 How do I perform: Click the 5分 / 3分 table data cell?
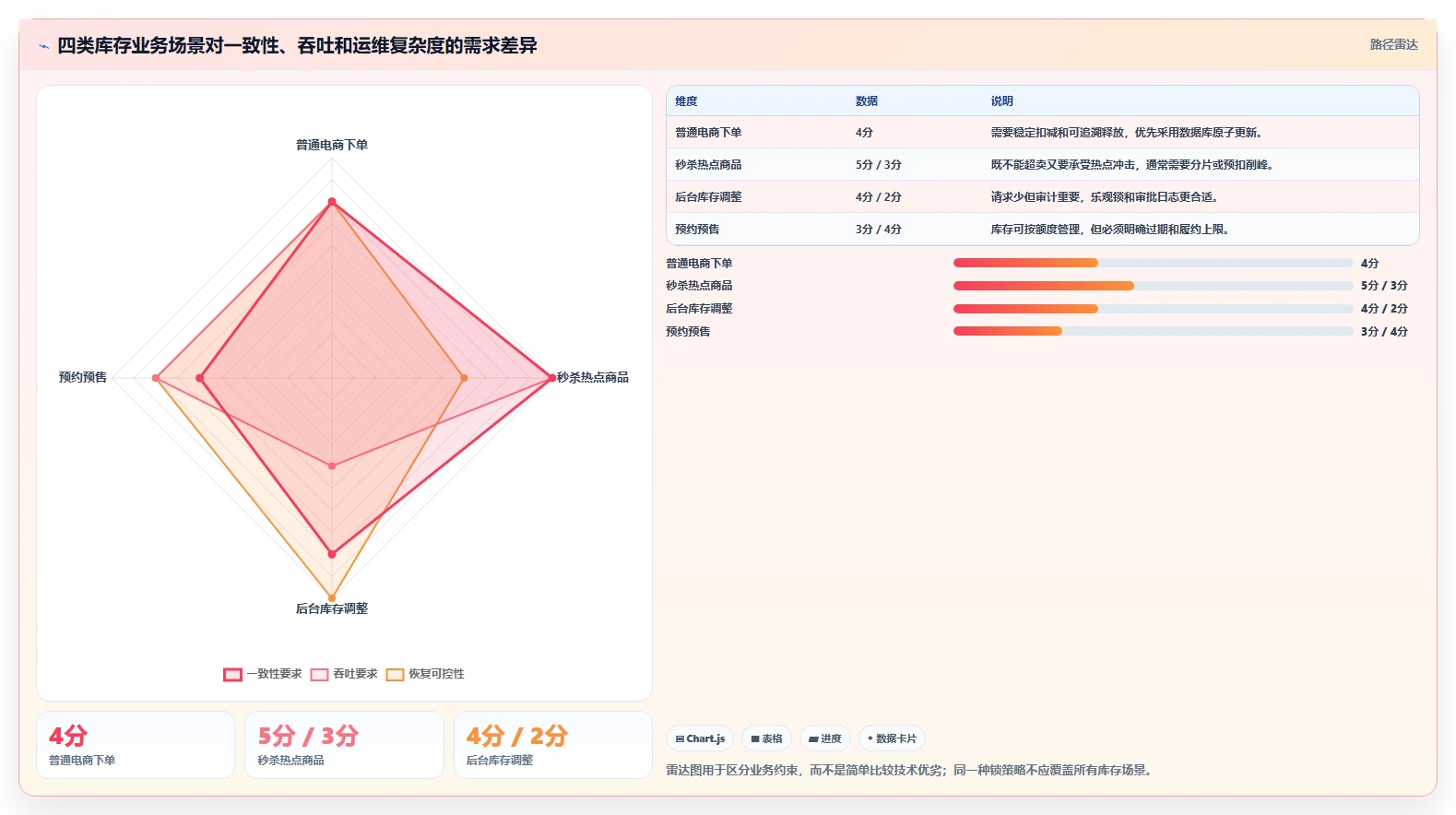pos(878,165)
